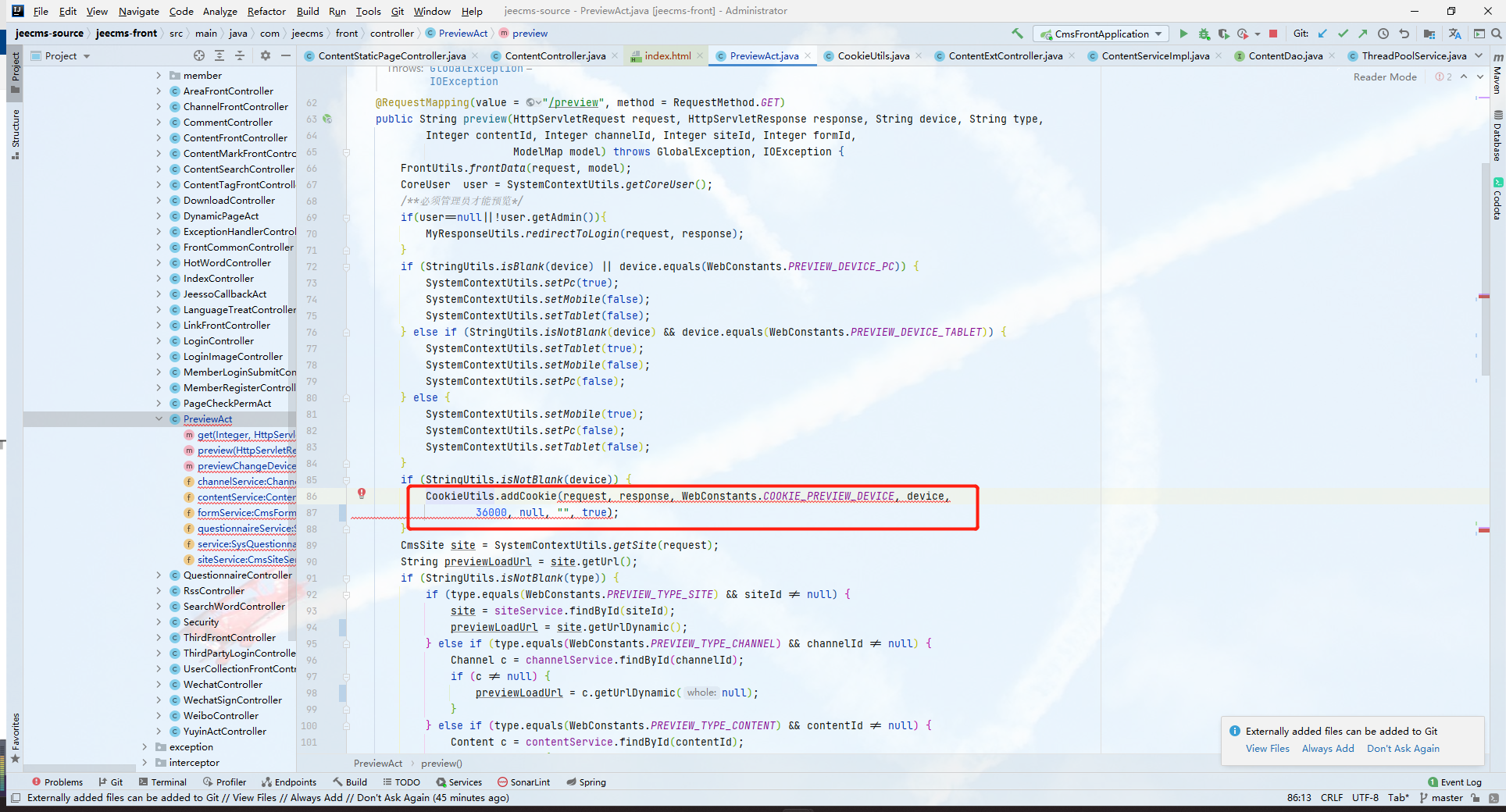1506x812 pixels.
Task: Click the Always Add link in notification
Action: click(x=1327, y=748)
